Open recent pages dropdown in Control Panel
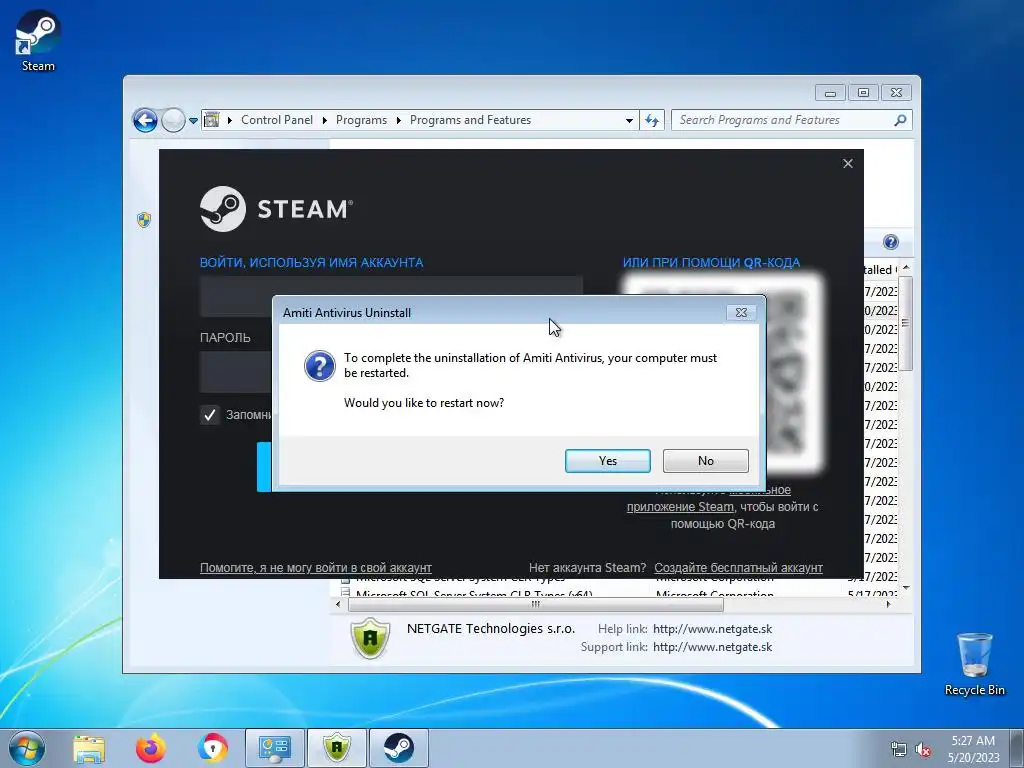The height and width of the screenshot is (768, 1024). [193, 121]
